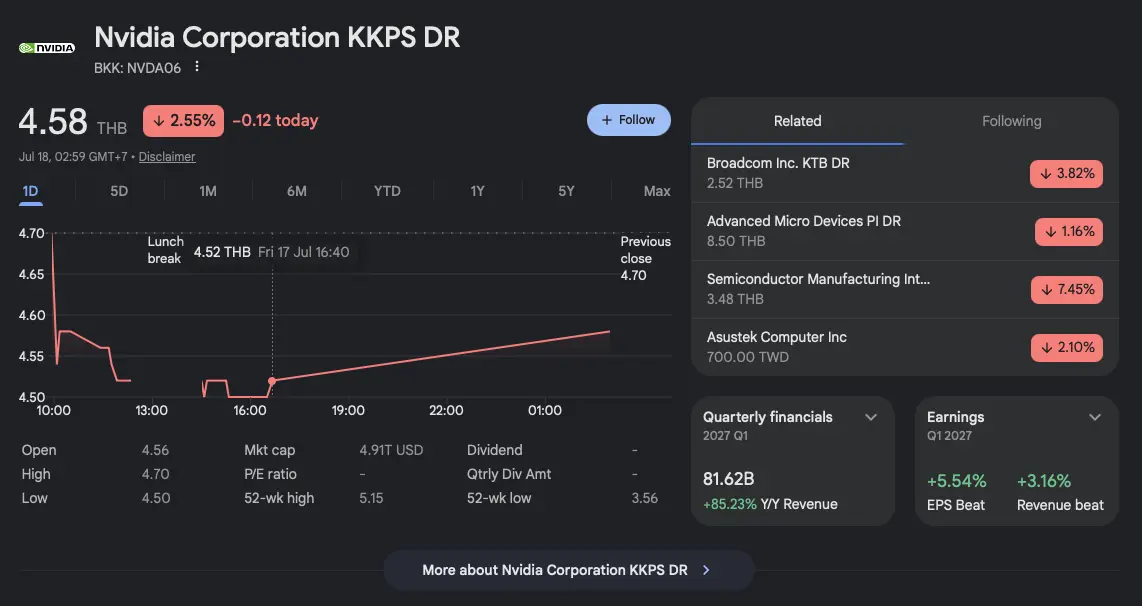This screenshot has width=1142, height=606.
Task: Select the Related tab
Action: click(x=798, y=121)
